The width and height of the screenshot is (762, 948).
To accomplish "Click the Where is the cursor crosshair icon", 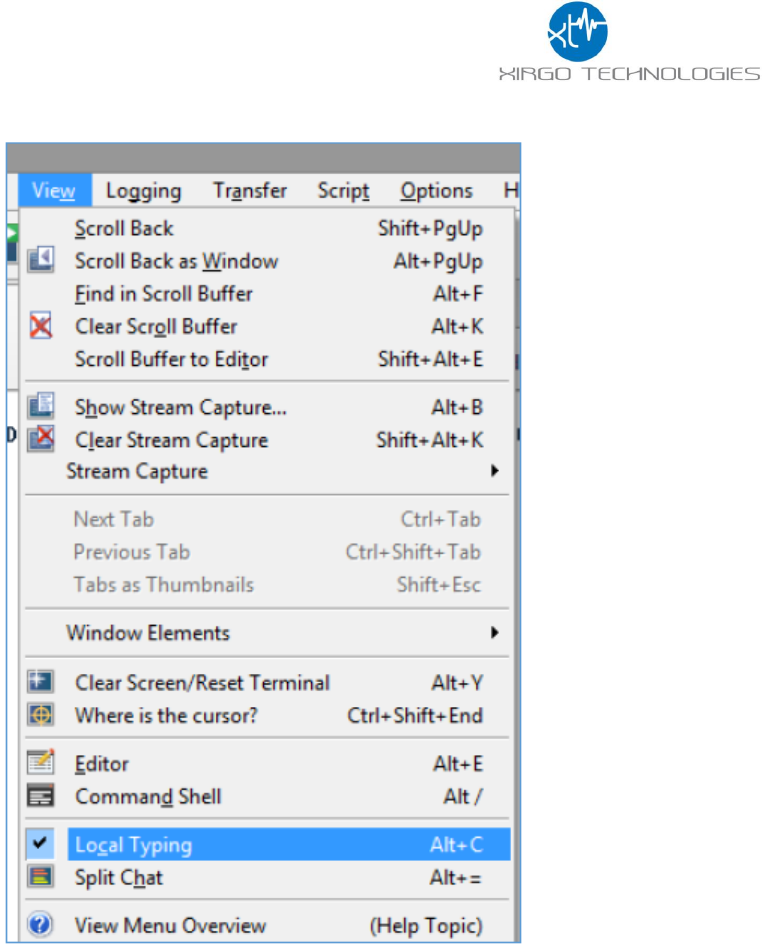I will (41, 715).
